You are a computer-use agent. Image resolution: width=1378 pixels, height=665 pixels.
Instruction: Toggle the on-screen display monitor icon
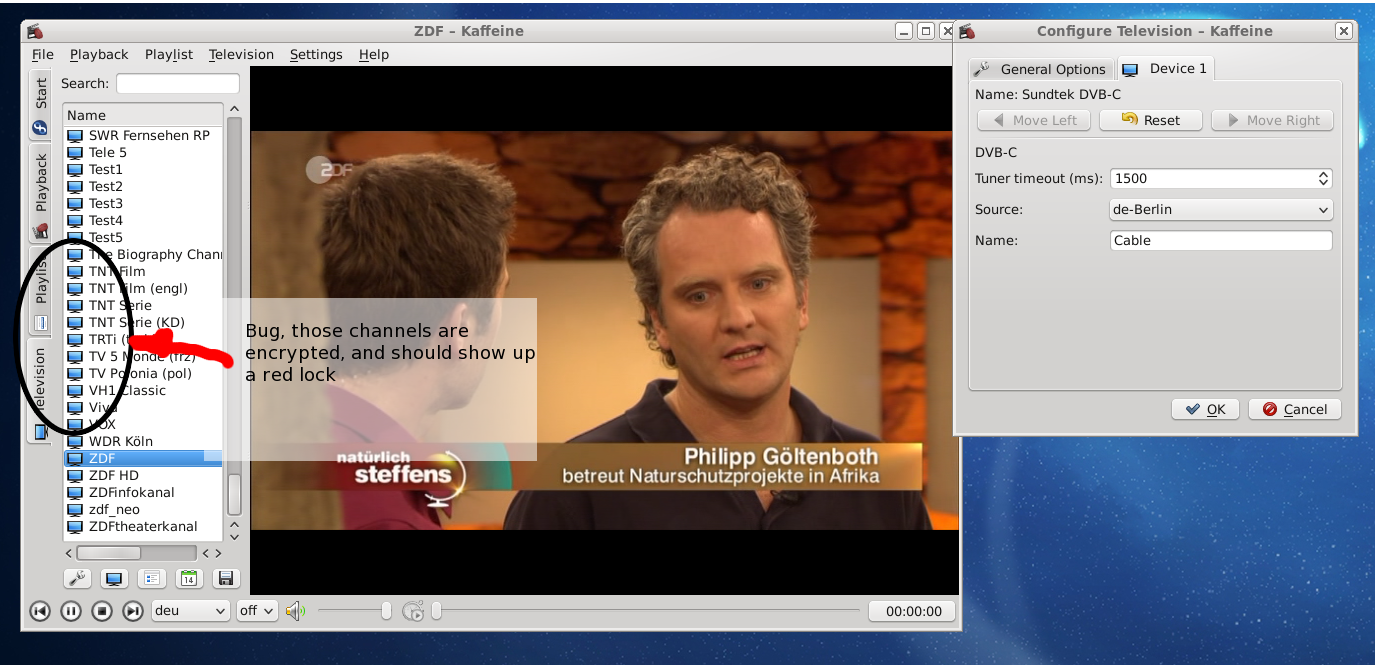click(x=115, y=578)
